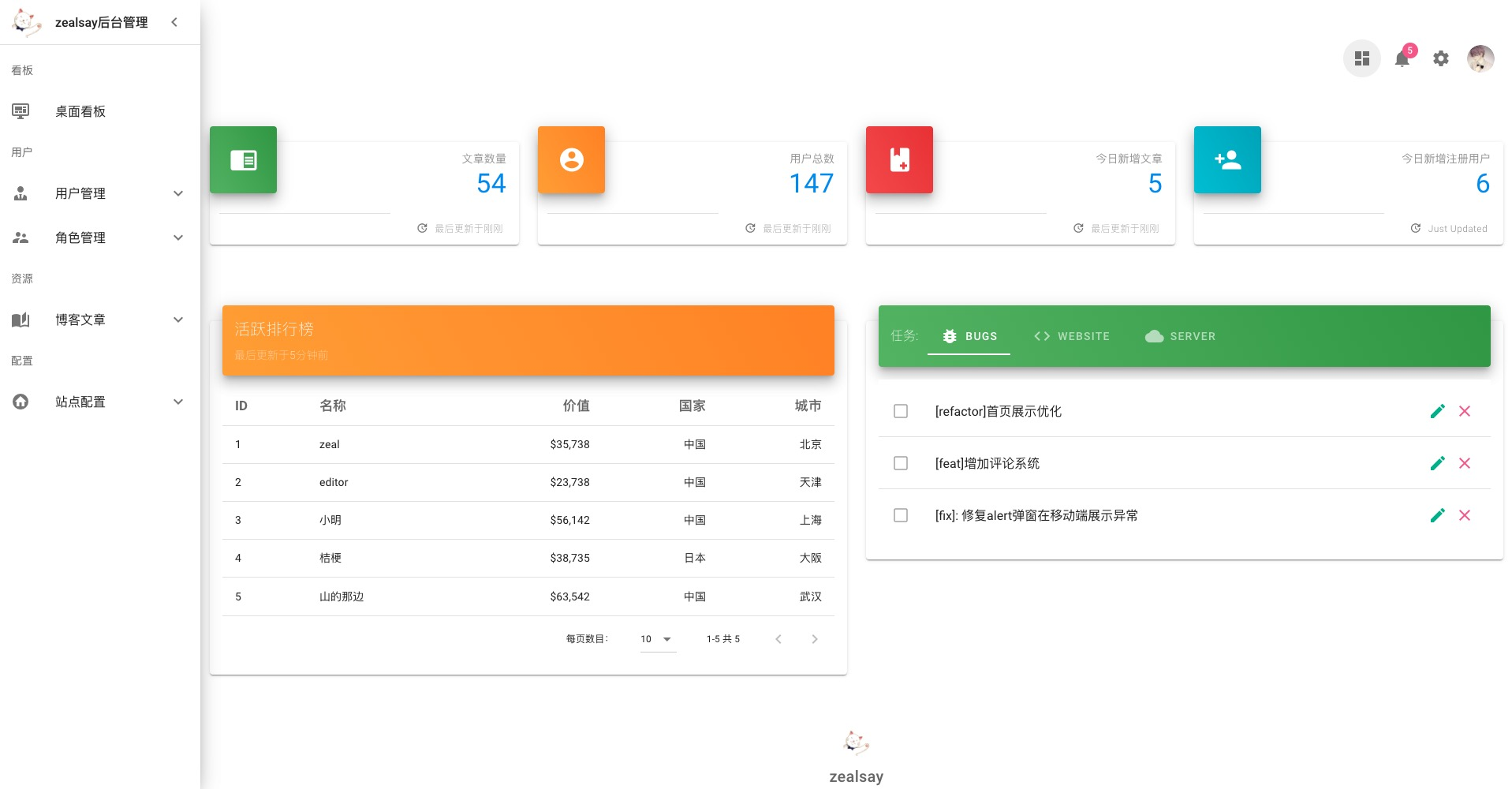Image resolution: width=1512 pixels, height=789 pixels.
Task: Switch to the WEBSITE task tab
Action: 1072,336
